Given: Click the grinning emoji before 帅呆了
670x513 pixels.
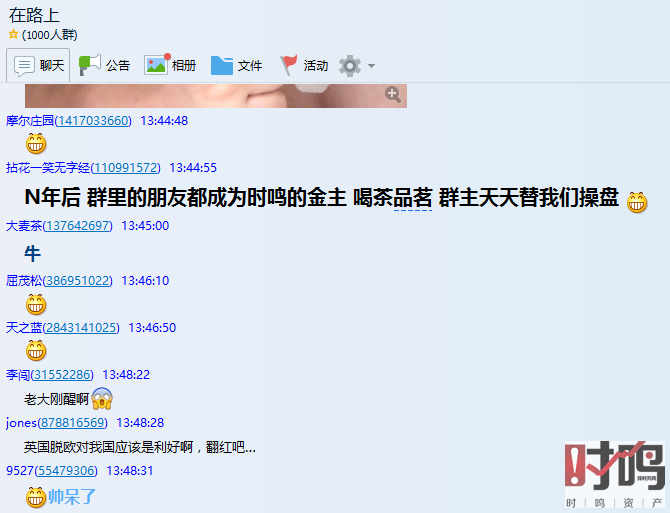Looking at the screenshot, I should tap(36, 497).
